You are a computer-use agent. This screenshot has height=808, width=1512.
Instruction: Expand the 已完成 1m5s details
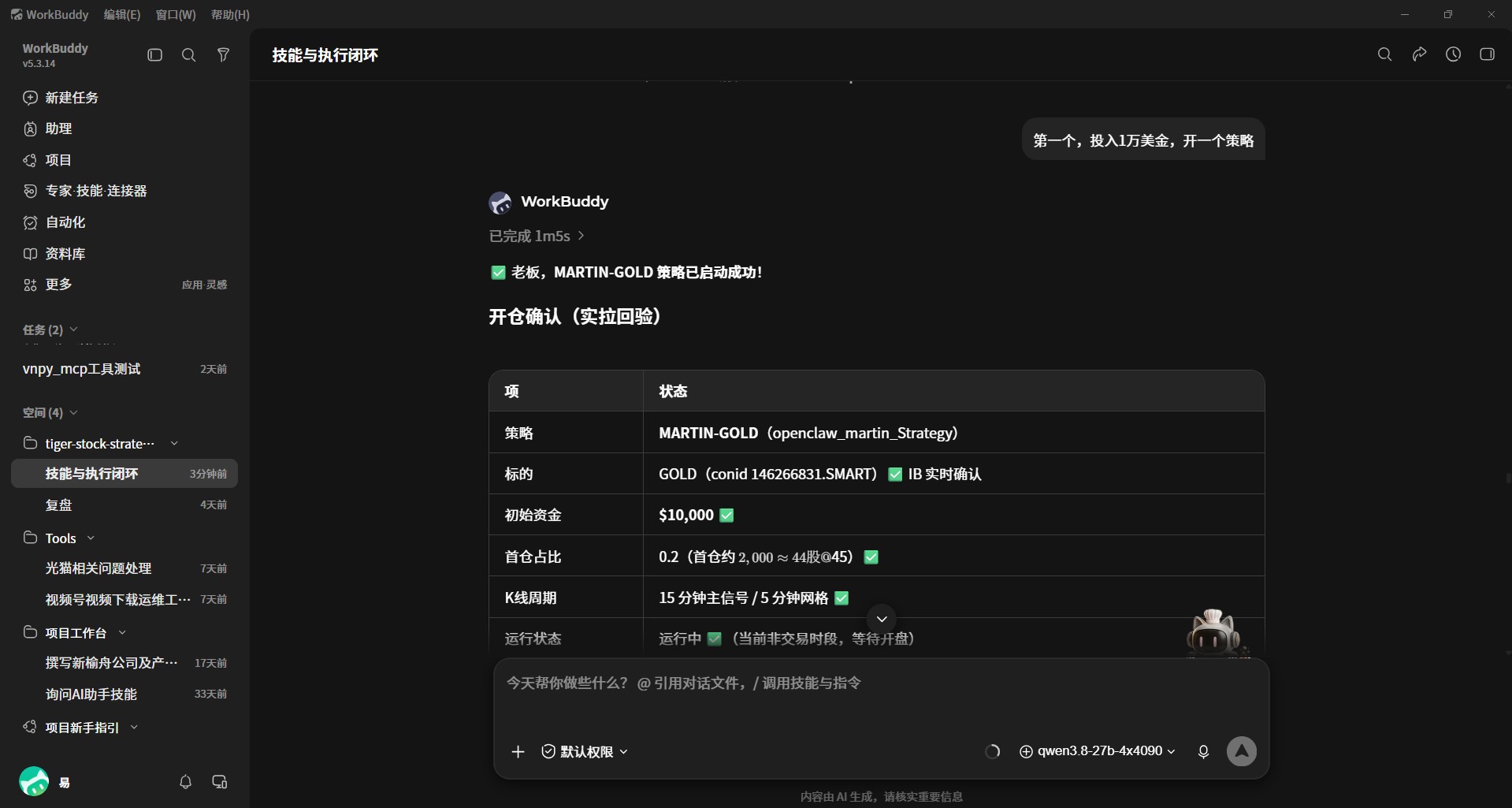pos(537,236)
